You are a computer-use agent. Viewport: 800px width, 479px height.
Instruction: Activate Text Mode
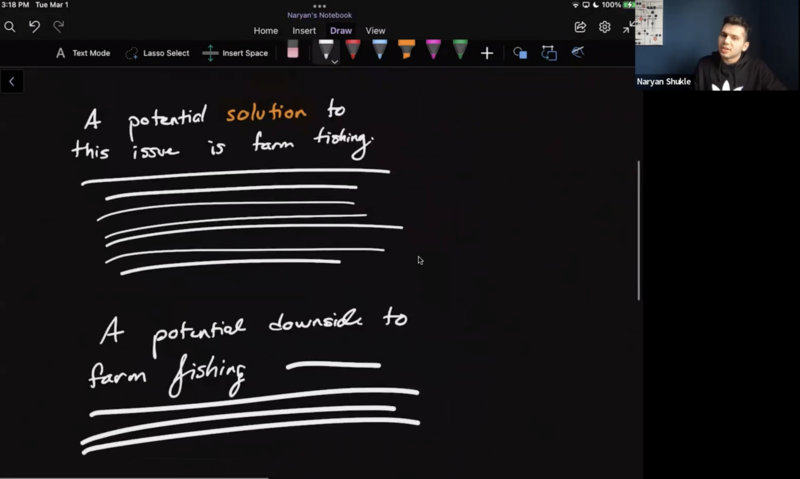pyautogui.click(x=82, y=53)
